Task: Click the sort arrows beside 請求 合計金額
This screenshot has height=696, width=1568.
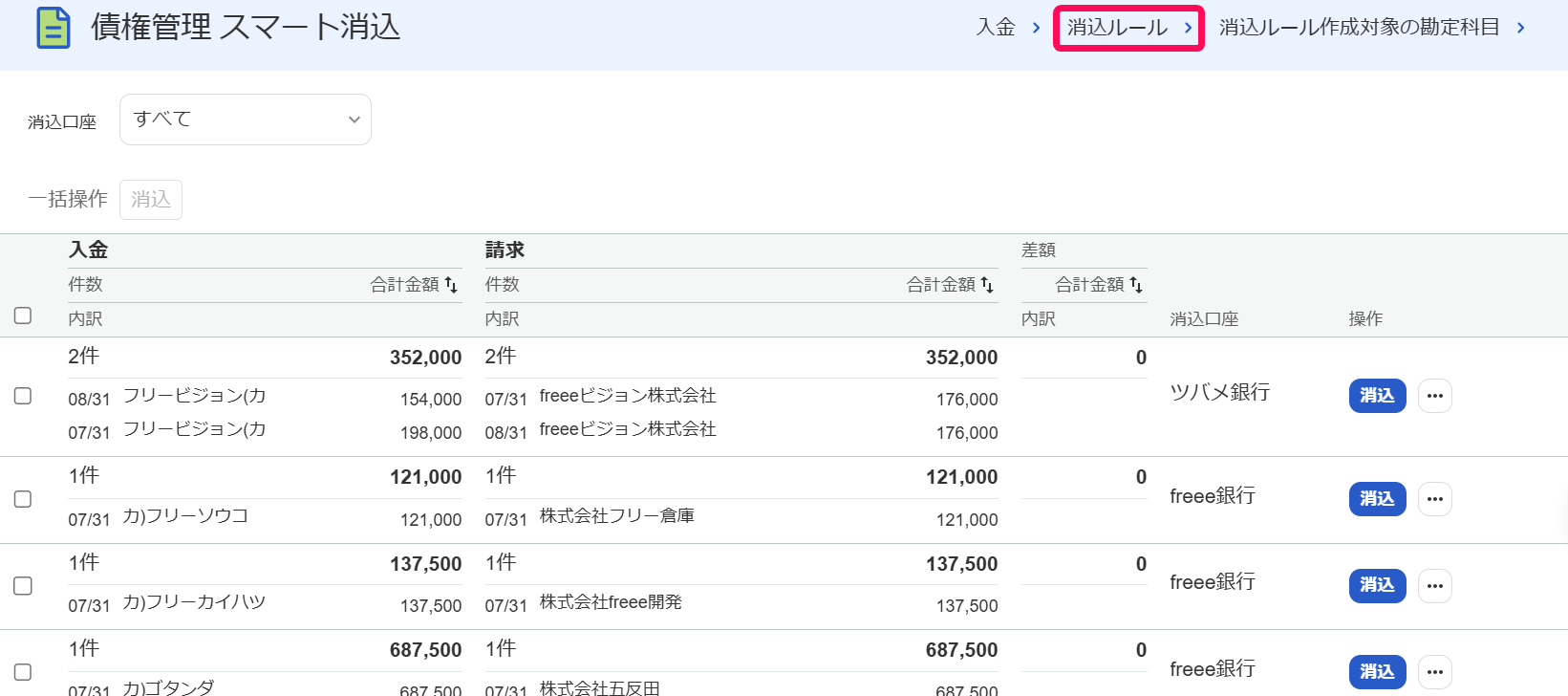Action: tap(987, 285)
